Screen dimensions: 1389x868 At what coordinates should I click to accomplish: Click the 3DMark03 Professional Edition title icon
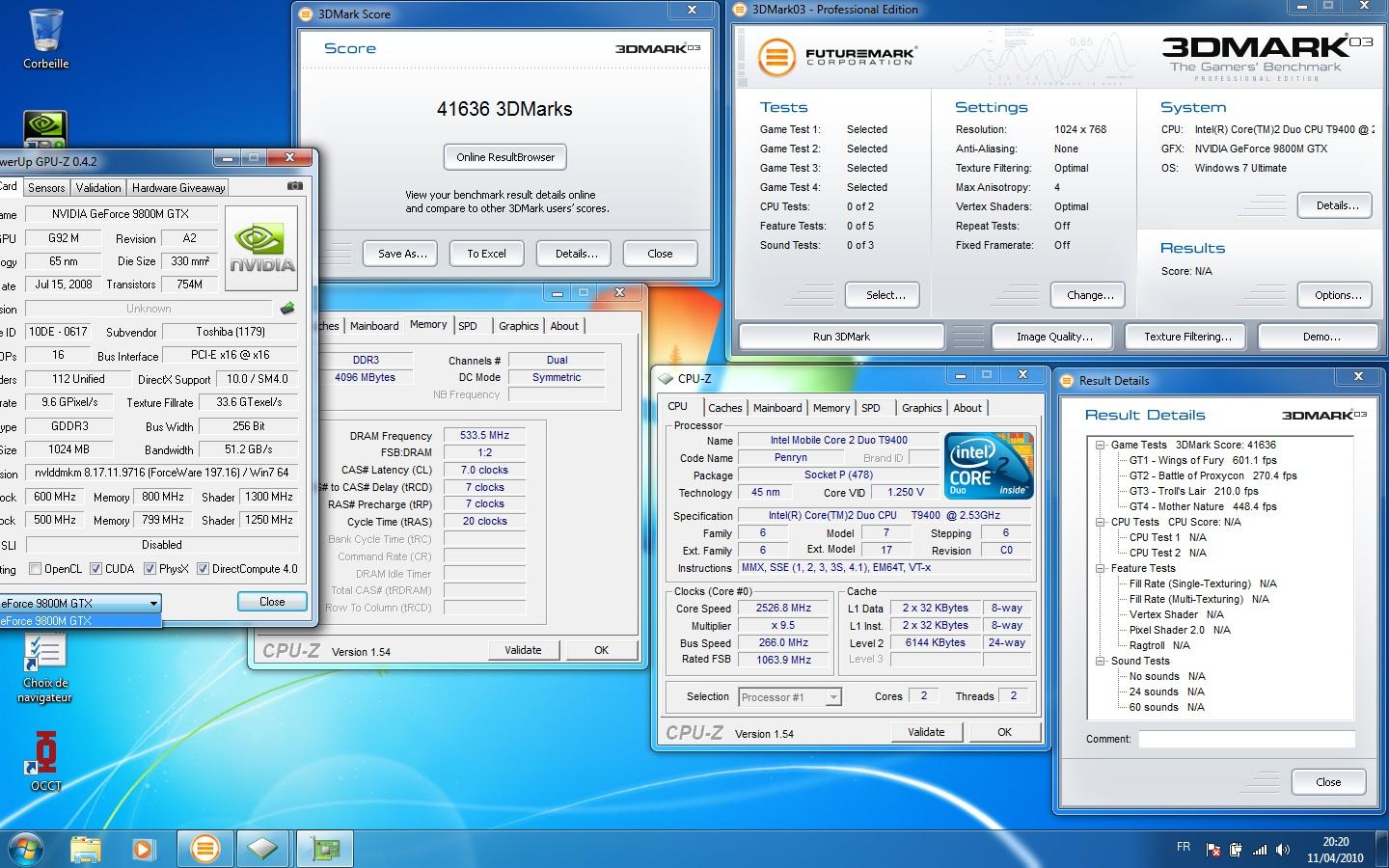point(740,10)
